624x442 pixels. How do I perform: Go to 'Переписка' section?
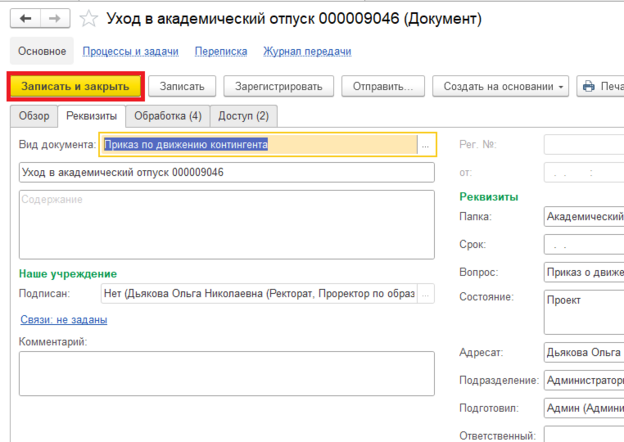(221, 51)
